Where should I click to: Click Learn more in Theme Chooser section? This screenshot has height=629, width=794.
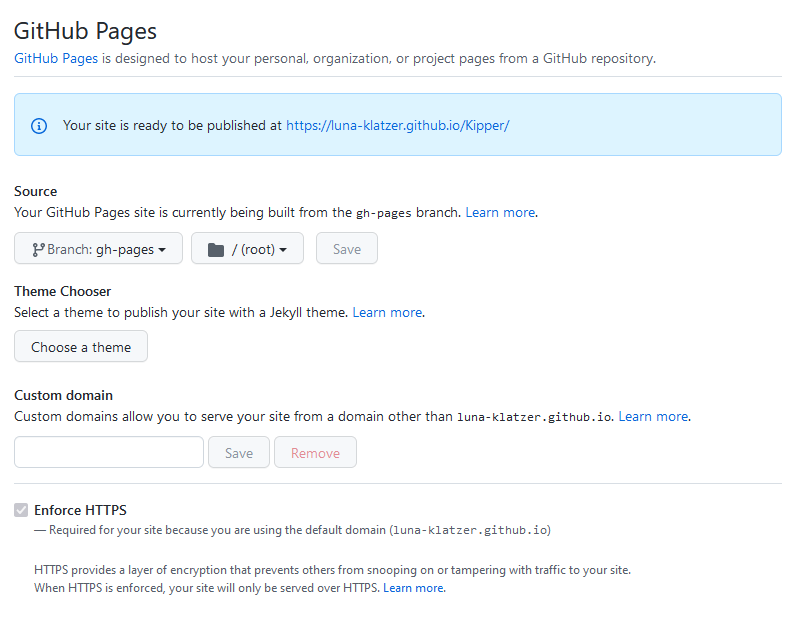tap(387, 312)
